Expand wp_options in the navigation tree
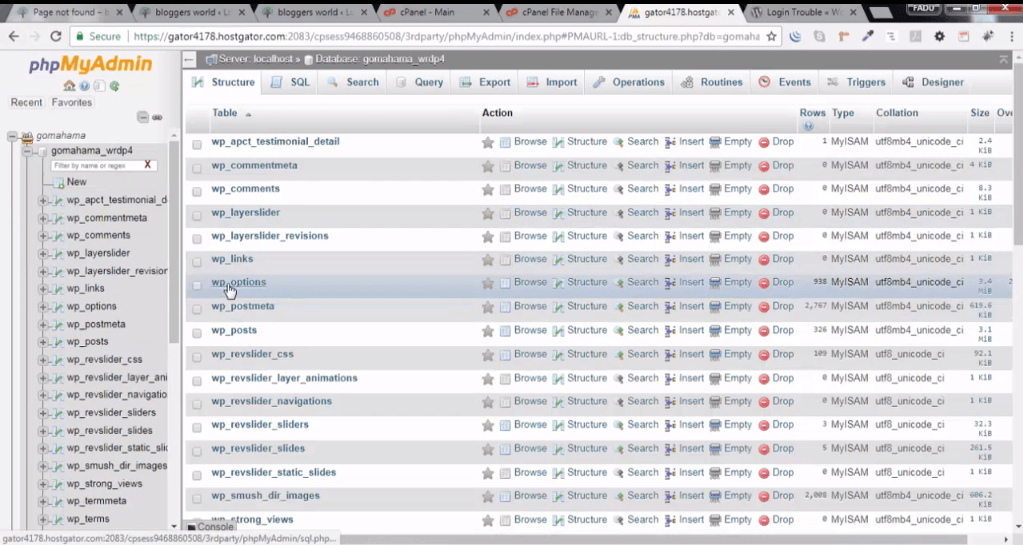The height and width of the screenshot is (545, 1023). 42,307
